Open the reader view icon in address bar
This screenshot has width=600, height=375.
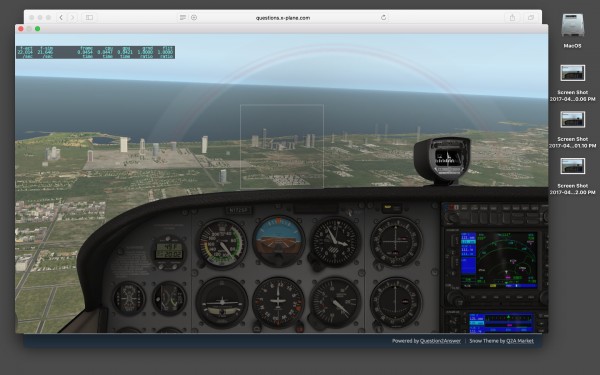coord(183,17)
